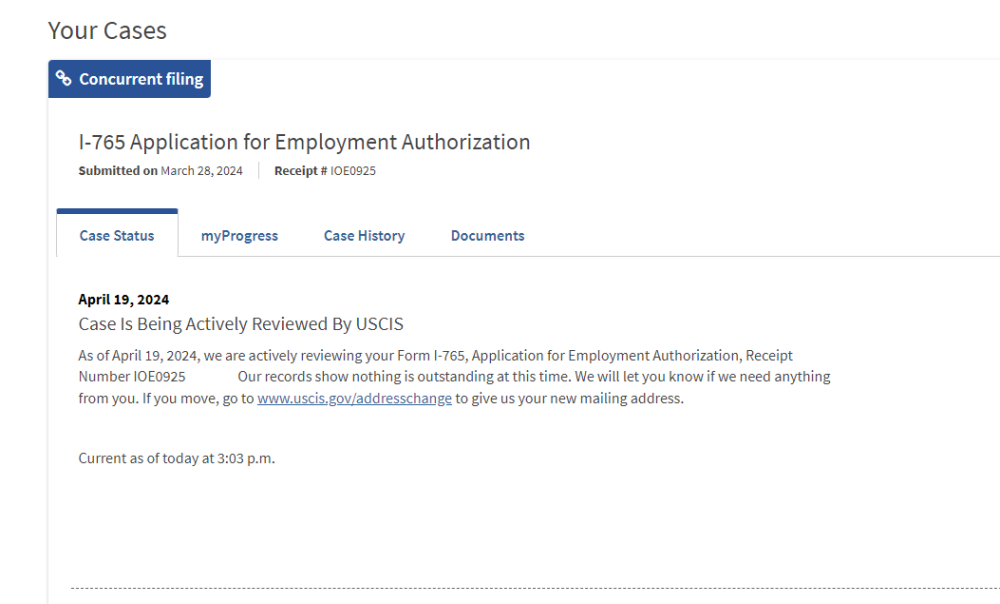Click the Current as of today timestamp

177,458
